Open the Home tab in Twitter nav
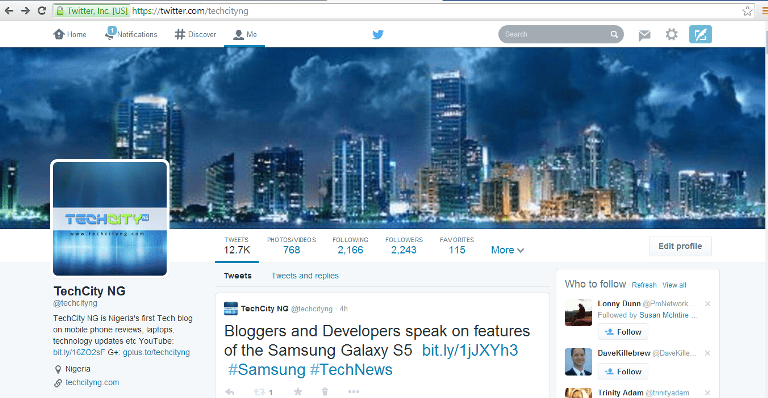 pyautogui.click(x=70, y=34)
